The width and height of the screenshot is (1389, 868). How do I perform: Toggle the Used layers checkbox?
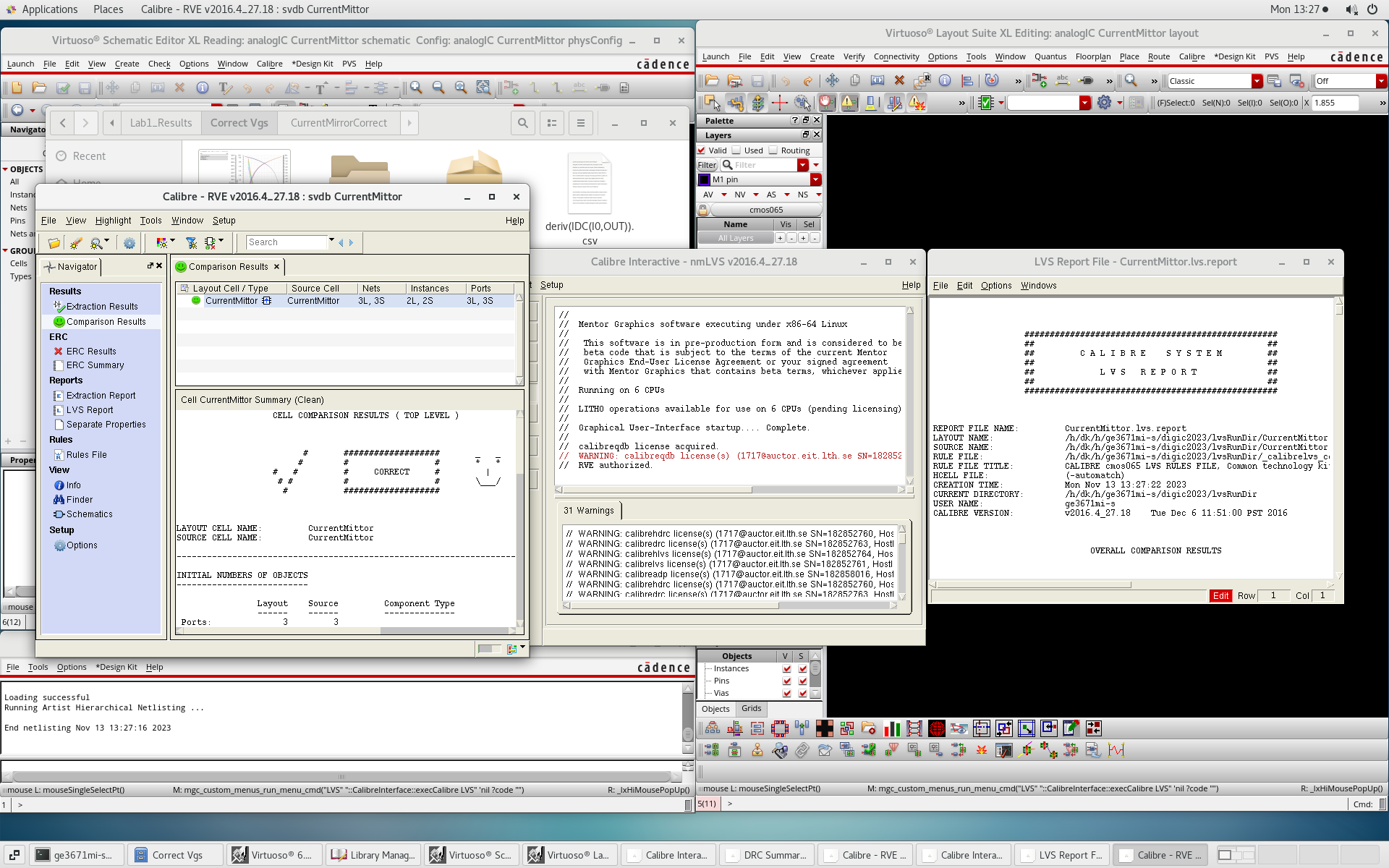tap(736, 150)
